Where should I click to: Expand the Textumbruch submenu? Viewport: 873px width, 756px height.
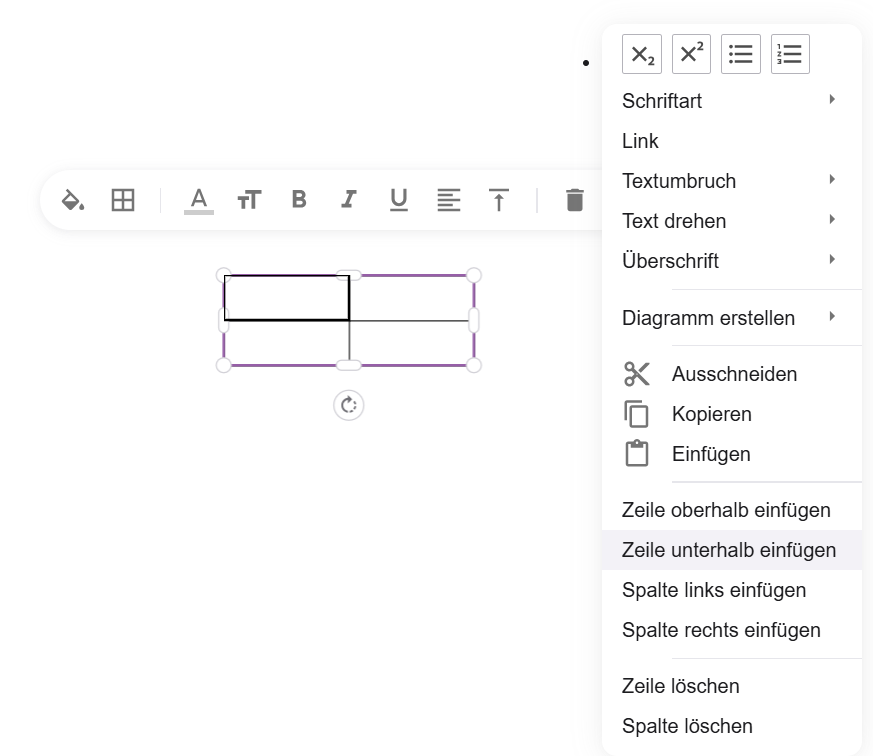(732, 181)
